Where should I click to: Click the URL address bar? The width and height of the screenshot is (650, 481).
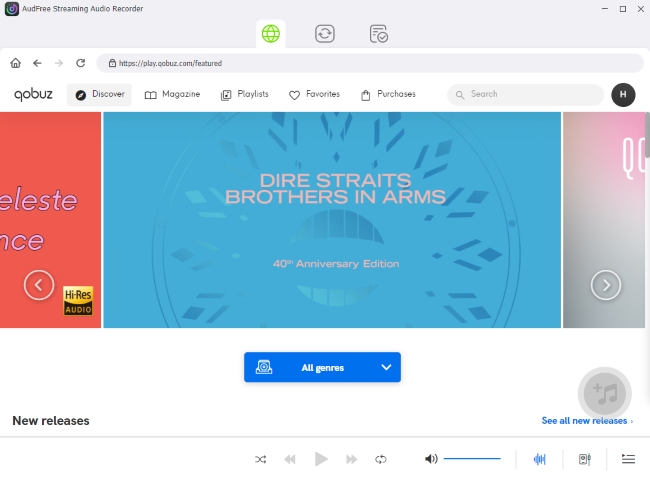370,63
